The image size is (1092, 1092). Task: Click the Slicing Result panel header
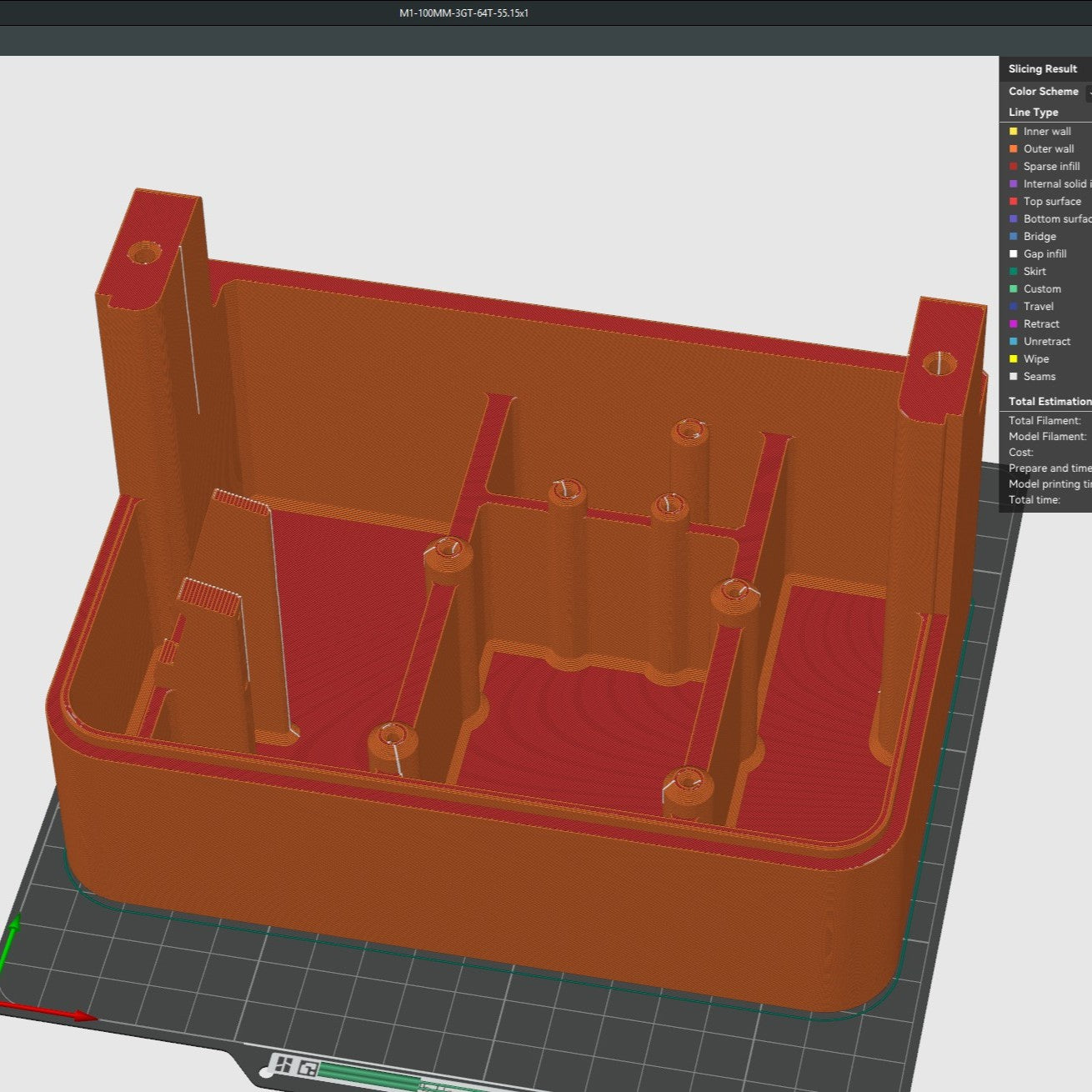(1042, 68)
